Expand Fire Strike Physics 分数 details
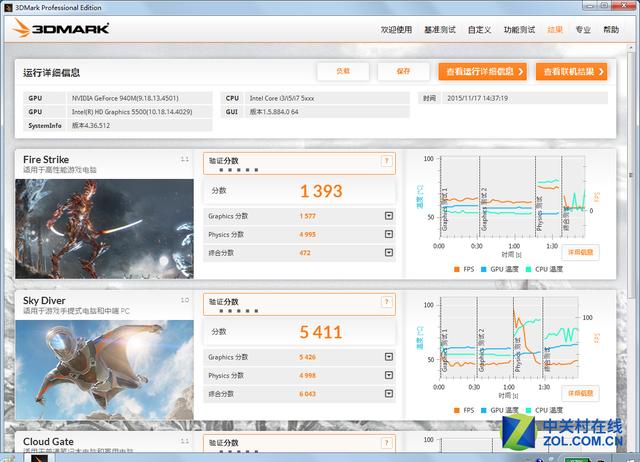Screen dimensions: 640x462 tap(389, 234)
